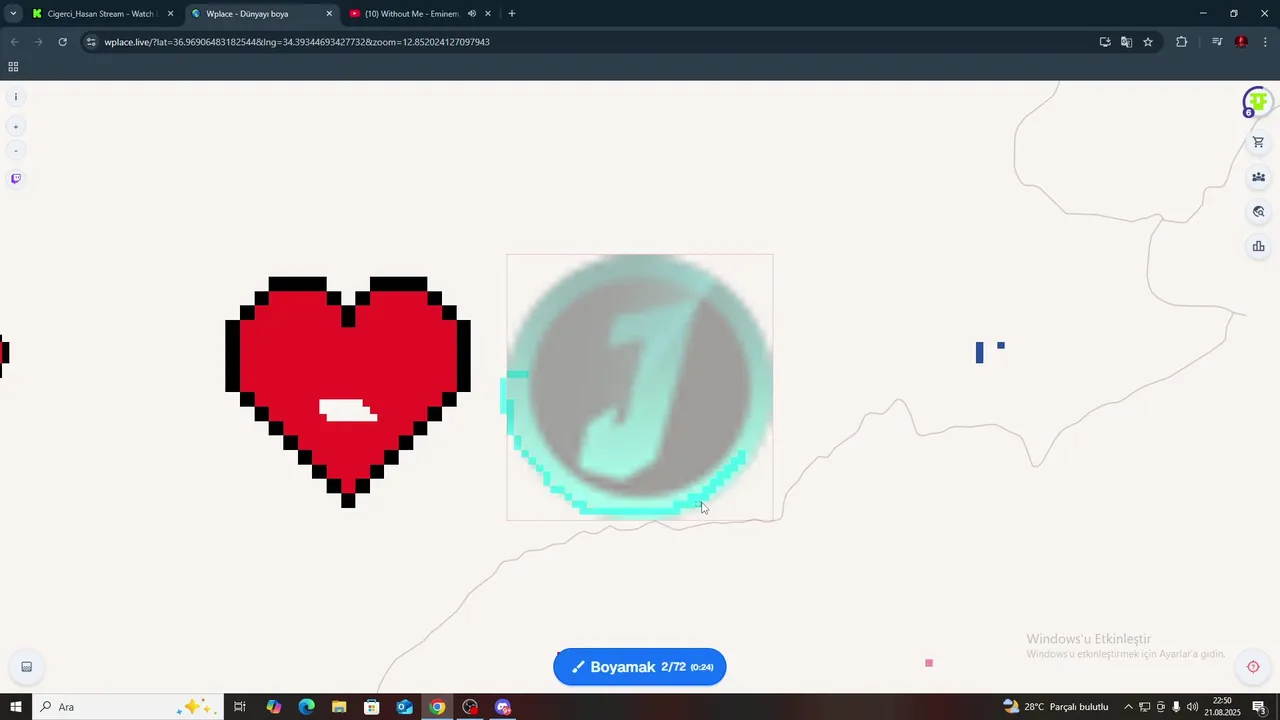Open the weather widget 28°C Parçalı bulutlu
The width and height of the screenshot is (1280, 720).
pos(1056,707)
